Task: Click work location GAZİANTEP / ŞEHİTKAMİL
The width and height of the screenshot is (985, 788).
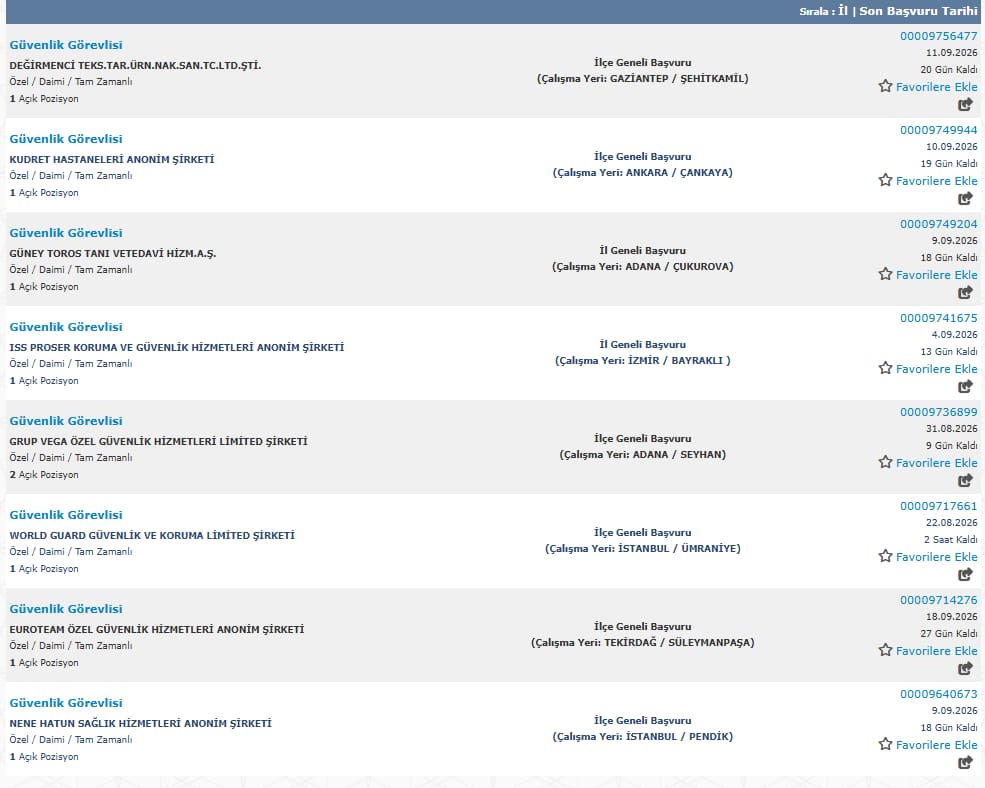Action: (x=643, y=79)
